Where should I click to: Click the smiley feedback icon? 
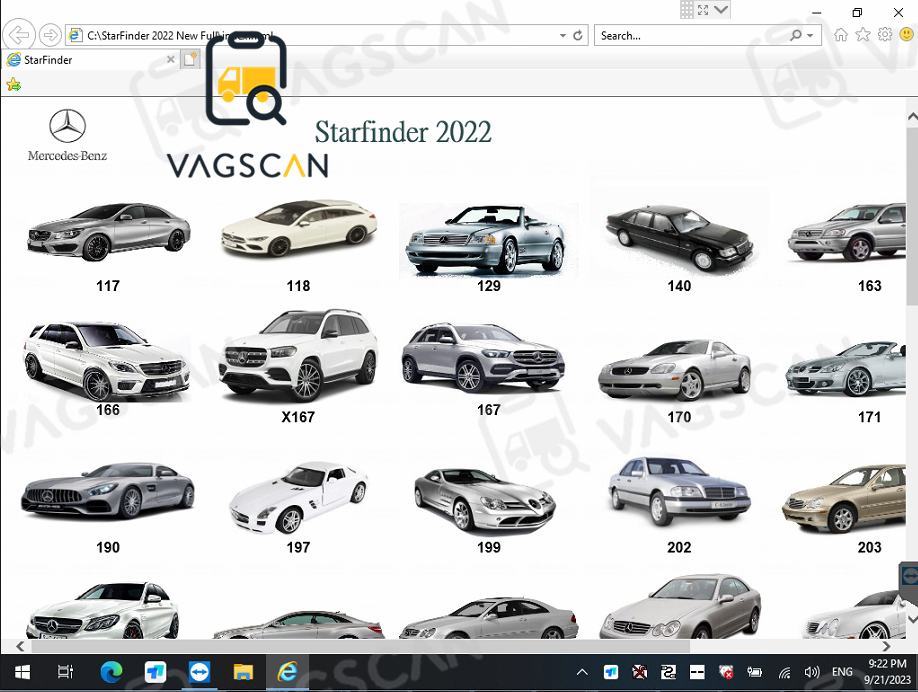tap(906, 35)
